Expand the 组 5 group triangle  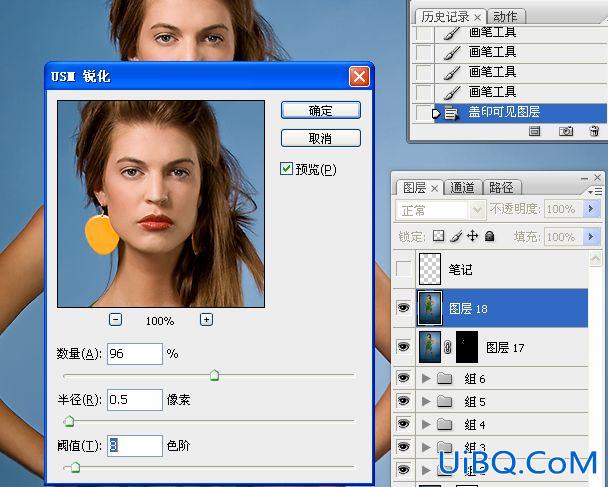tap(426, 401)
